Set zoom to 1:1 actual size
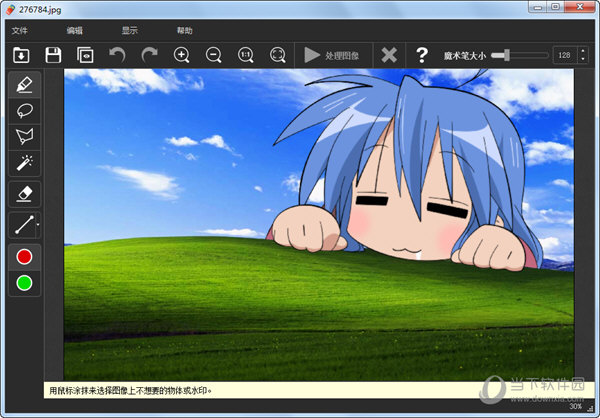The width and height of the screenshot is (600, 418). click(x=246, y=55)
